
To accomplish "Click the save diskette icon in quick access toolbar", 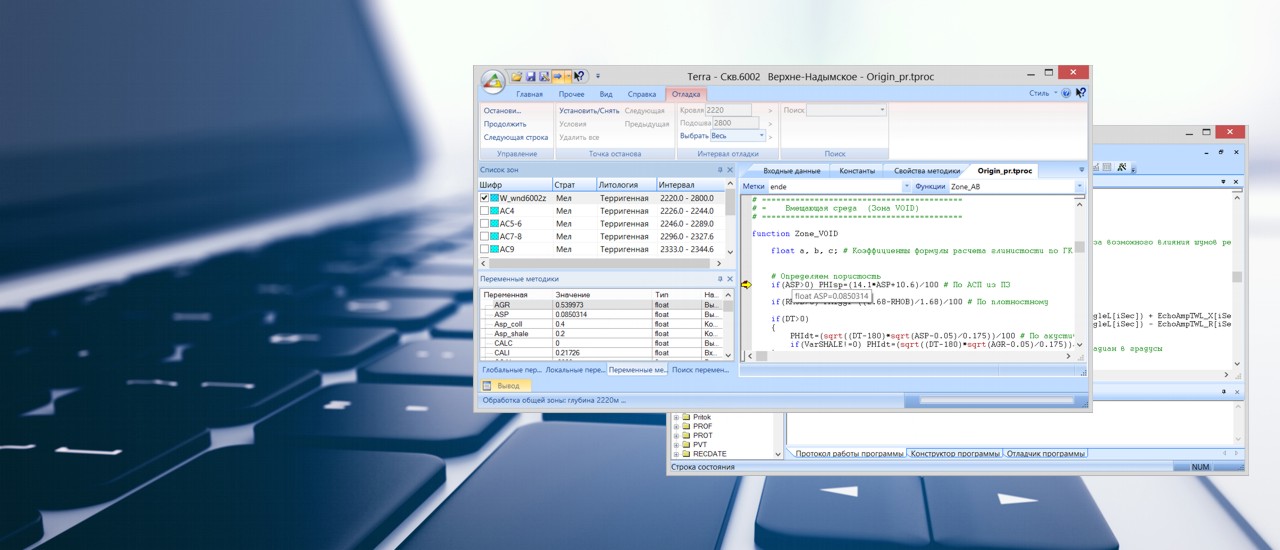I will tap(530, 76).
